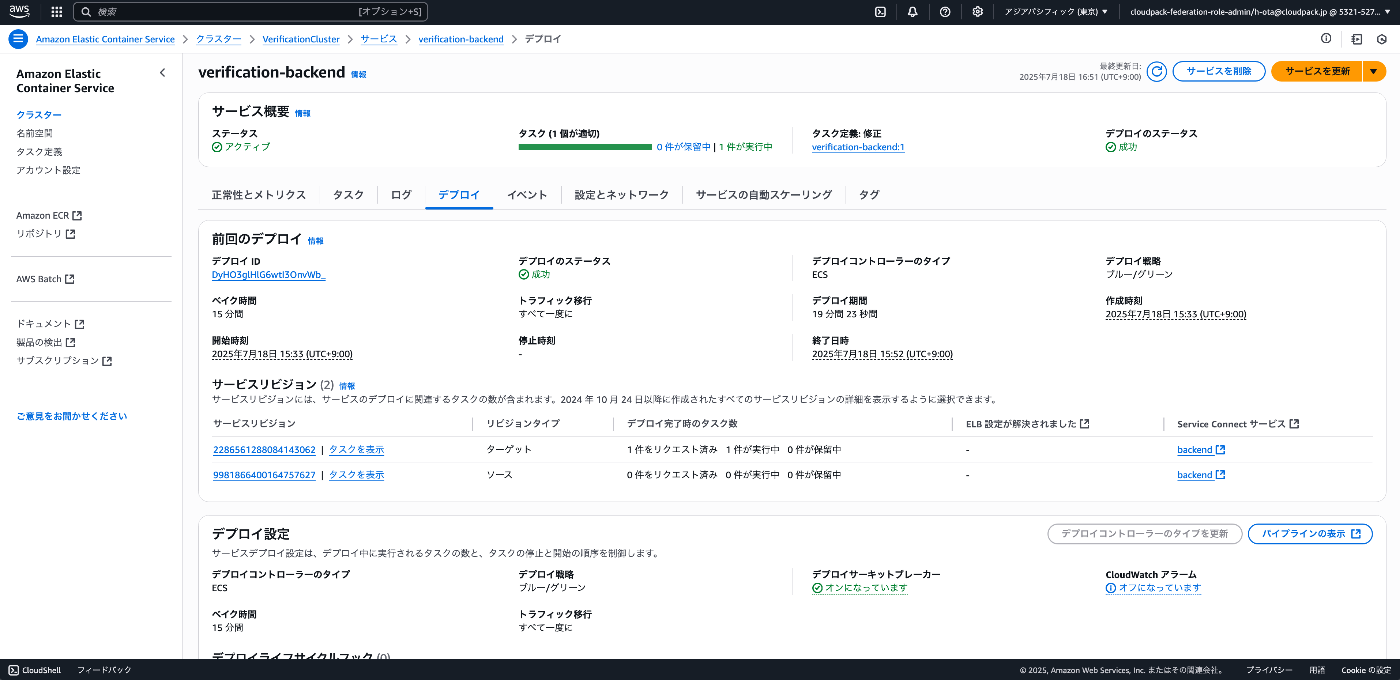Click サービスを更新 button

pyautogui.click(x=1317, y=71)
